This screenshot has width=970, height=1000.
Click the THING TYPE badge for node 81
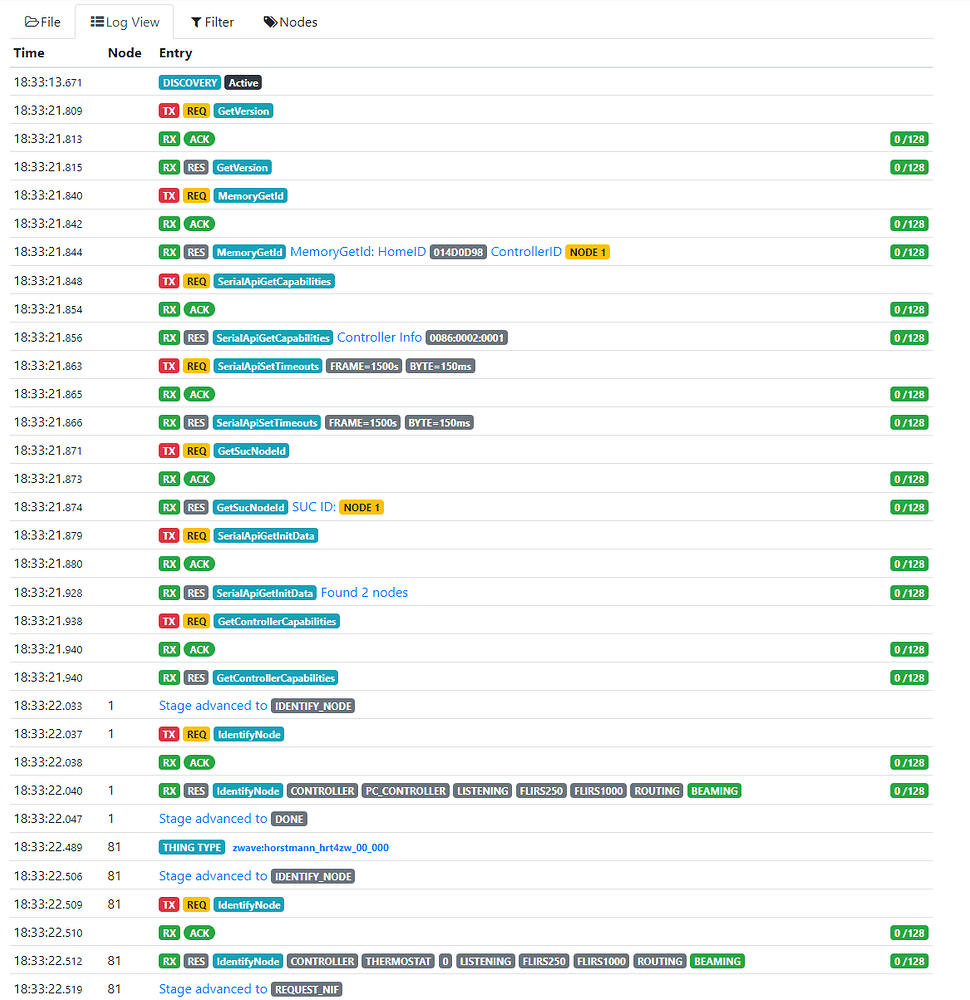191,847
